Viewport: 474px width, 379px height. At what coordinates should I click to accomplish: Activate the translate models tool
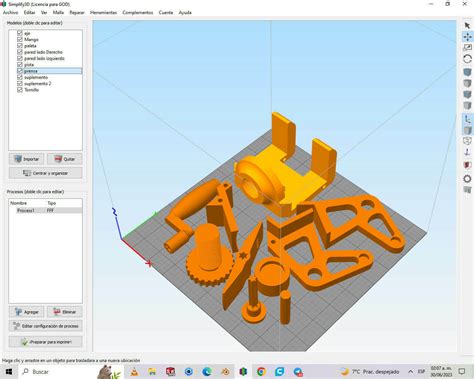point(467,37)
